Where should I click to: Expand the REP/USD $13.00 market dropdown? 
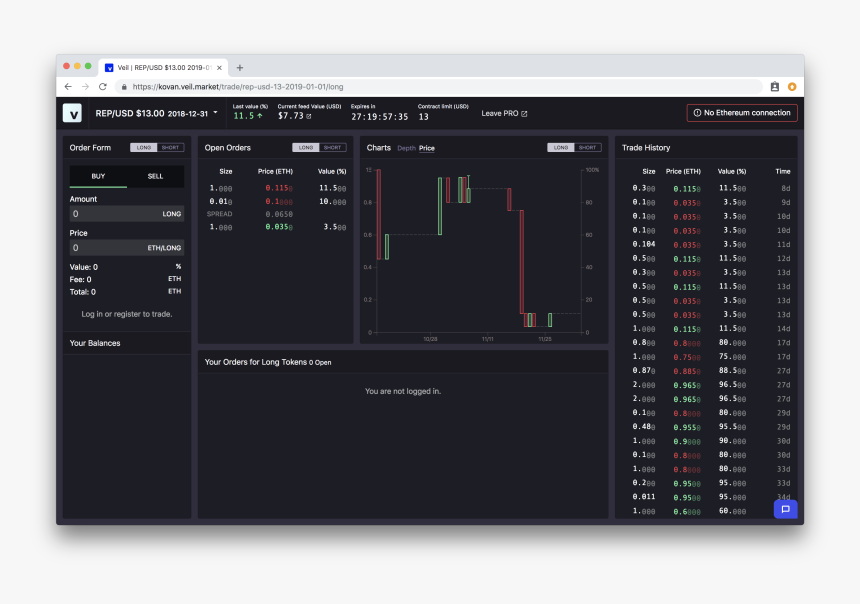click(x=215, y=113)
